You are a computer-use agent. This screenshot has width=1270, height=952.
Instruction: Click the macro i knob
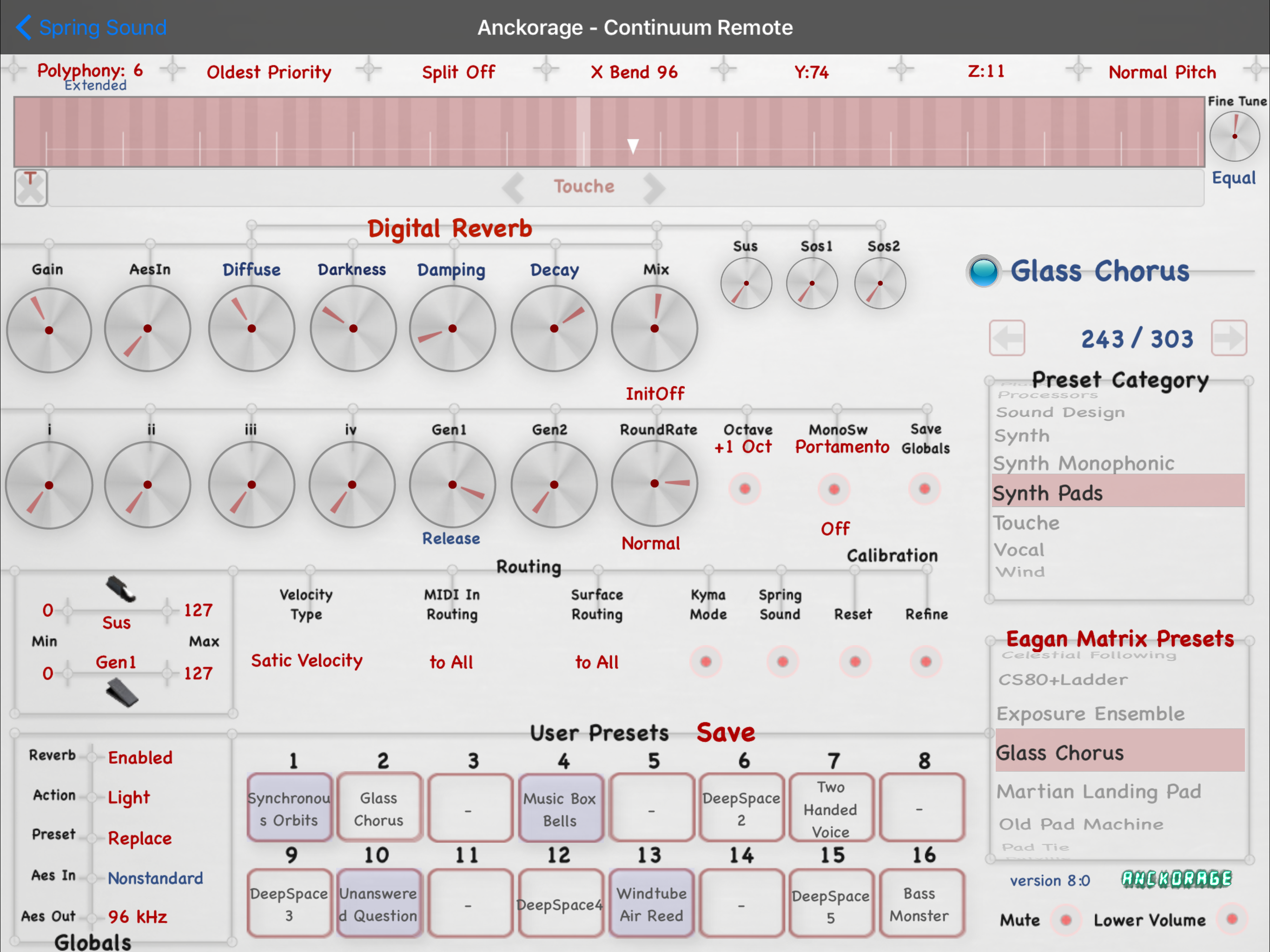pos(49,485)
